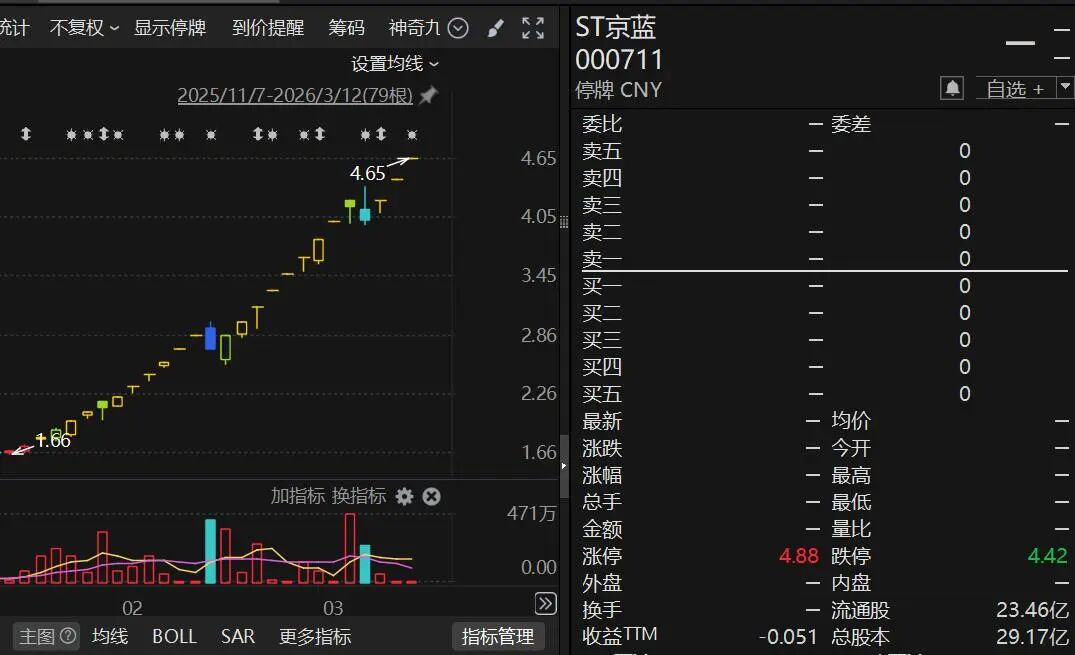Toggle the 筹码 chip distribution display
The width and height of the screenshot is (1075, 655).
tap(346, 28)
